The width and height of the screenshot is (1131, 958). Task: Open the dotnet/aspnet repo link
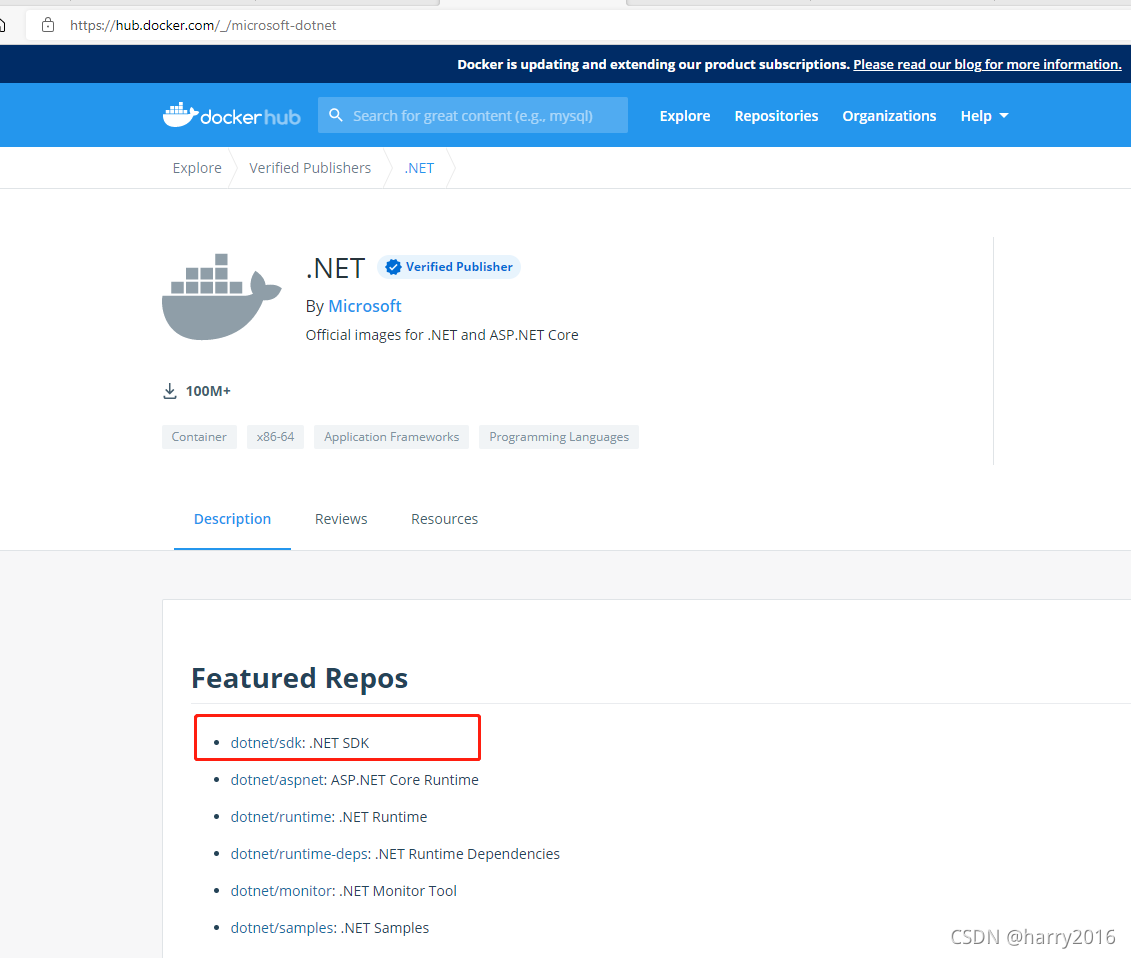pos(278,780)
